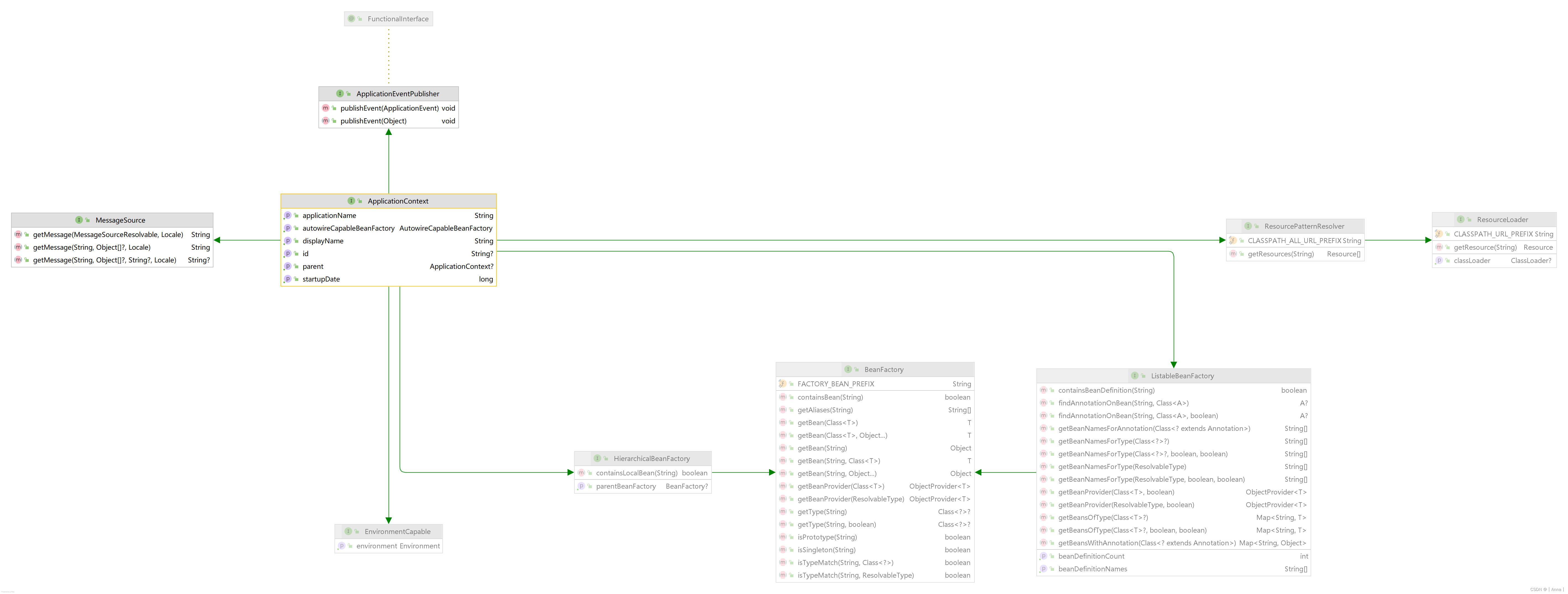Viewport: 1568px width, 594px height.
Task: Click the property icon next to applicationName
Action: (288, 215)
